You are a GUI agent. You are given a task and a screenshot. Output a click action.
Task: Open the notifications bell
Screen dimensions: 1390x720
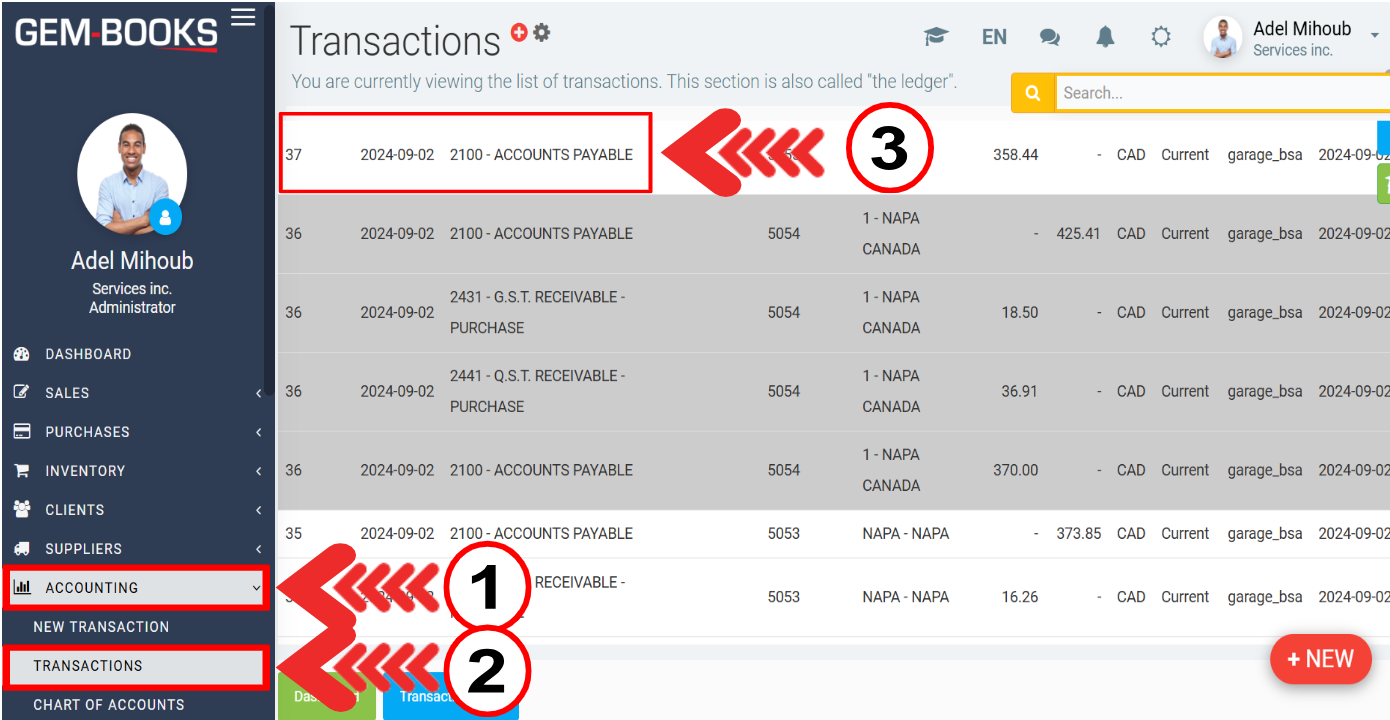(1105, 37)
